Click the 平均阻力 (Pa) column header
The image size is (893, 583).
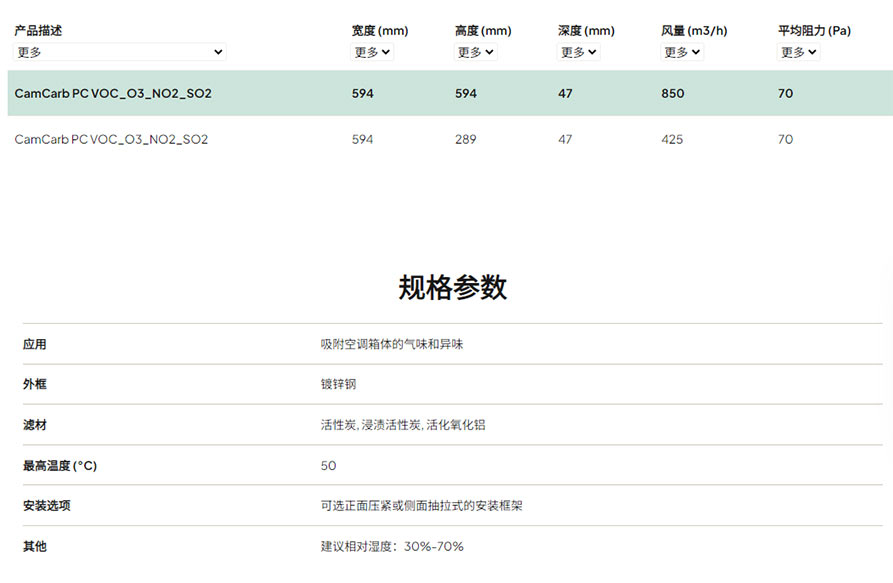814,31
